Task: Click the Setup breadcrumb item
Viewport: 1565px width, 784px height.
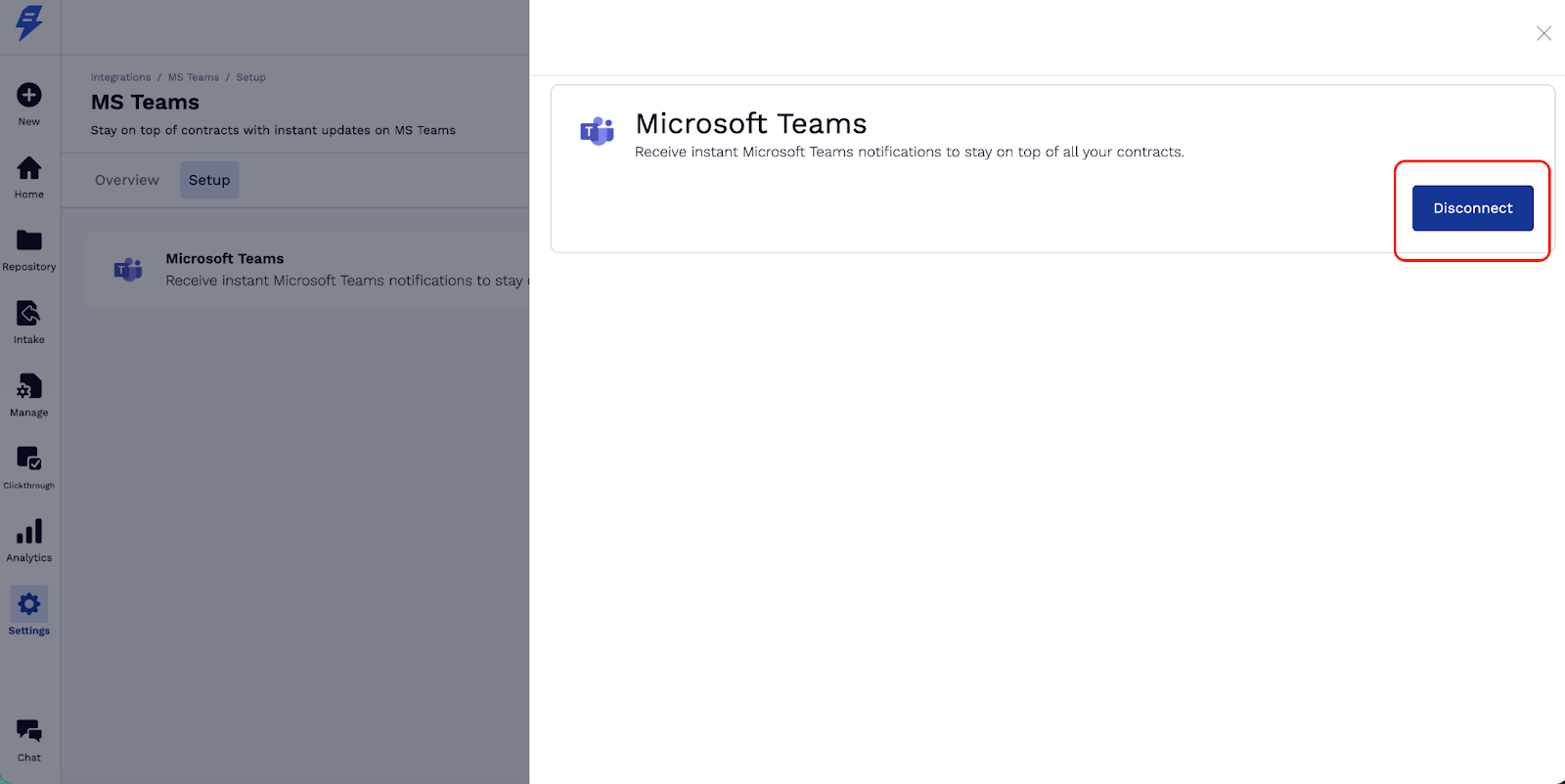Action: pyautogui.click(x=250, y=77)
